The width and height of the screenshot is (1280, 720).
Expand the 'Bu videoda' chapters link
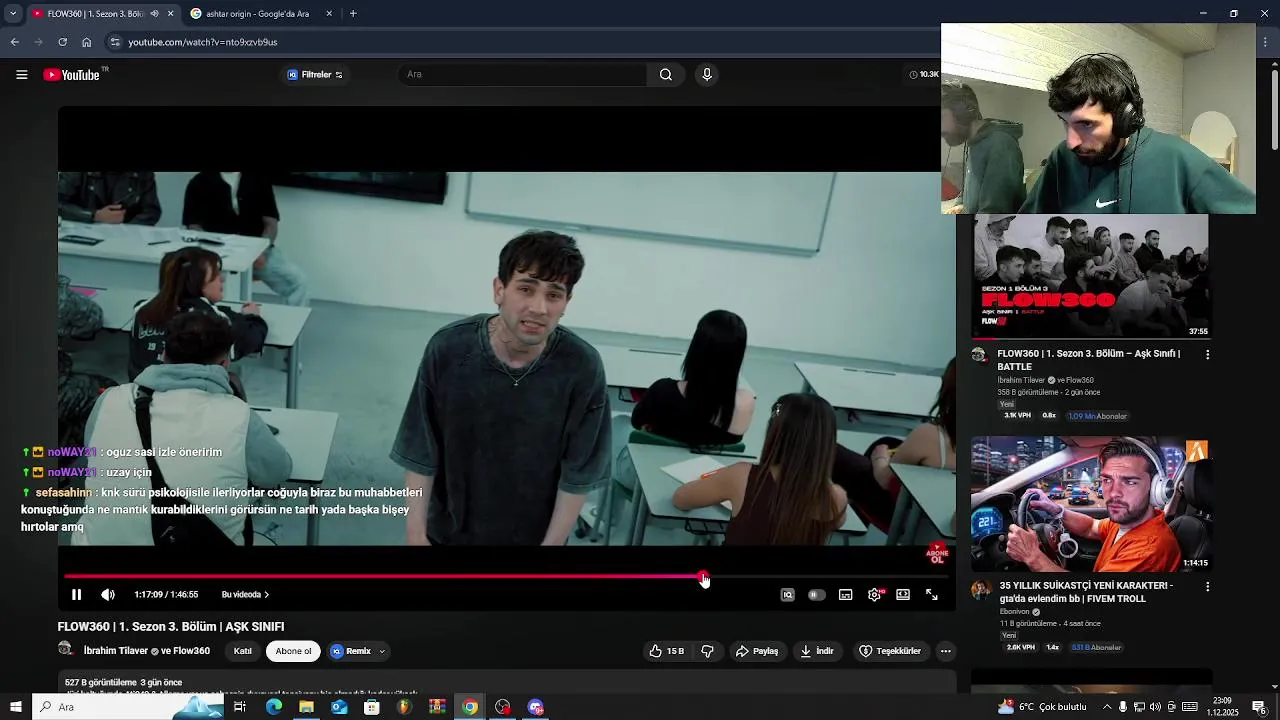[245, 594]
